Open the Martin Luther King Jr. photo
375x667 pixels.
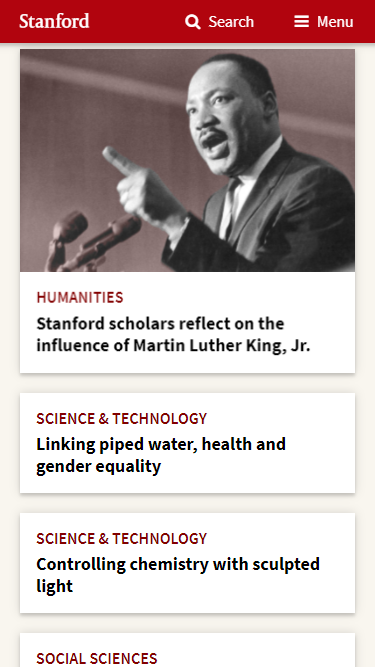(x=188, y=160)
